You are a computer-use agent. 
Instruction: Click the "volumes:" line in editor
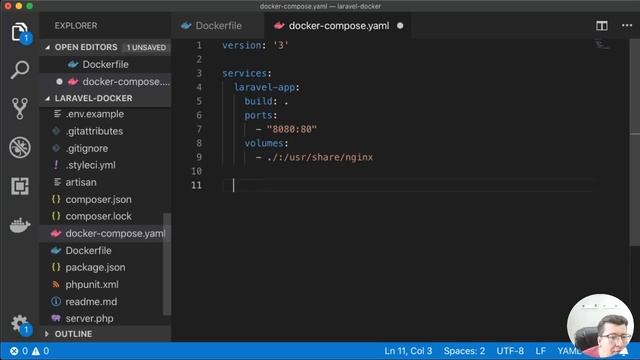click(266, 143)
